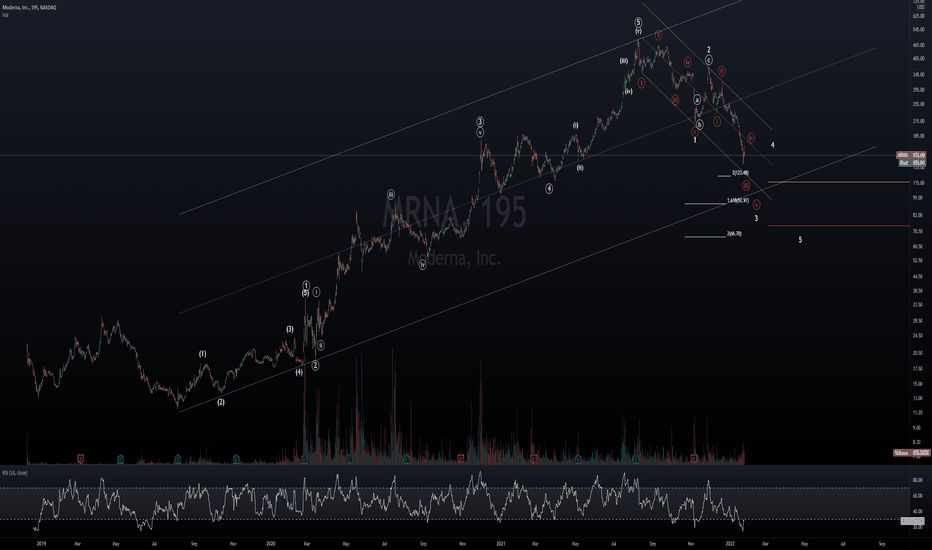Click the red event marker near Nov 2021
Screen dimensions: 932x550
click(694, 458)
